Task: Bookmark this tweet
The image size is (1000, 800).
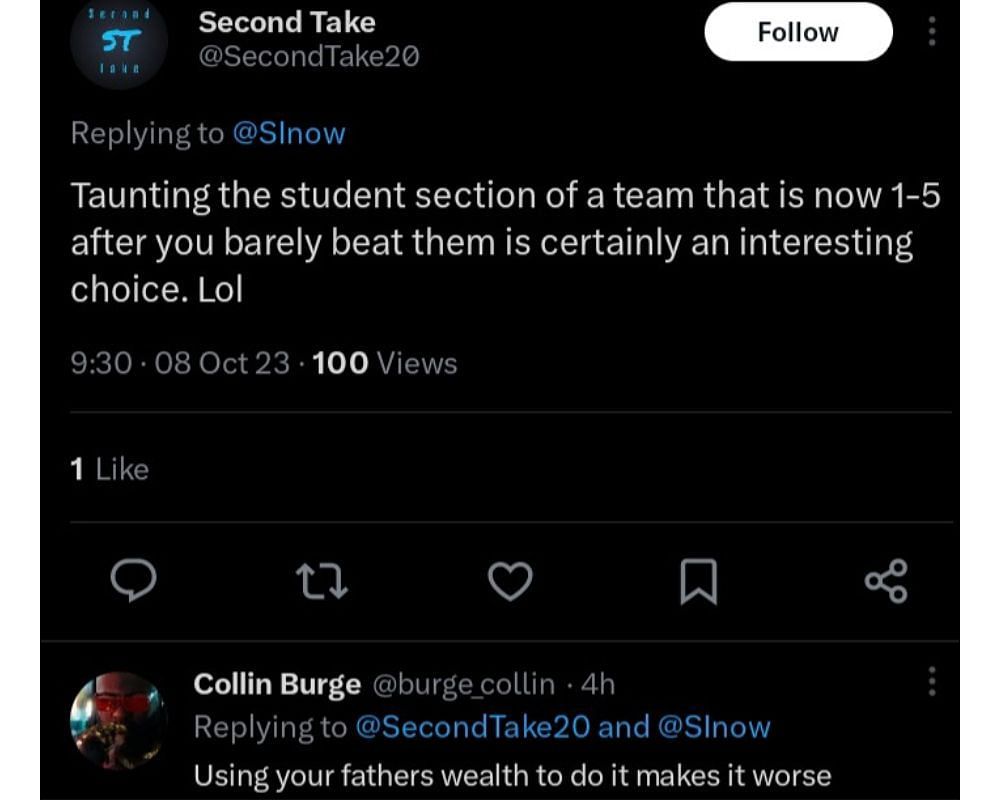Action: pos(698,581)
